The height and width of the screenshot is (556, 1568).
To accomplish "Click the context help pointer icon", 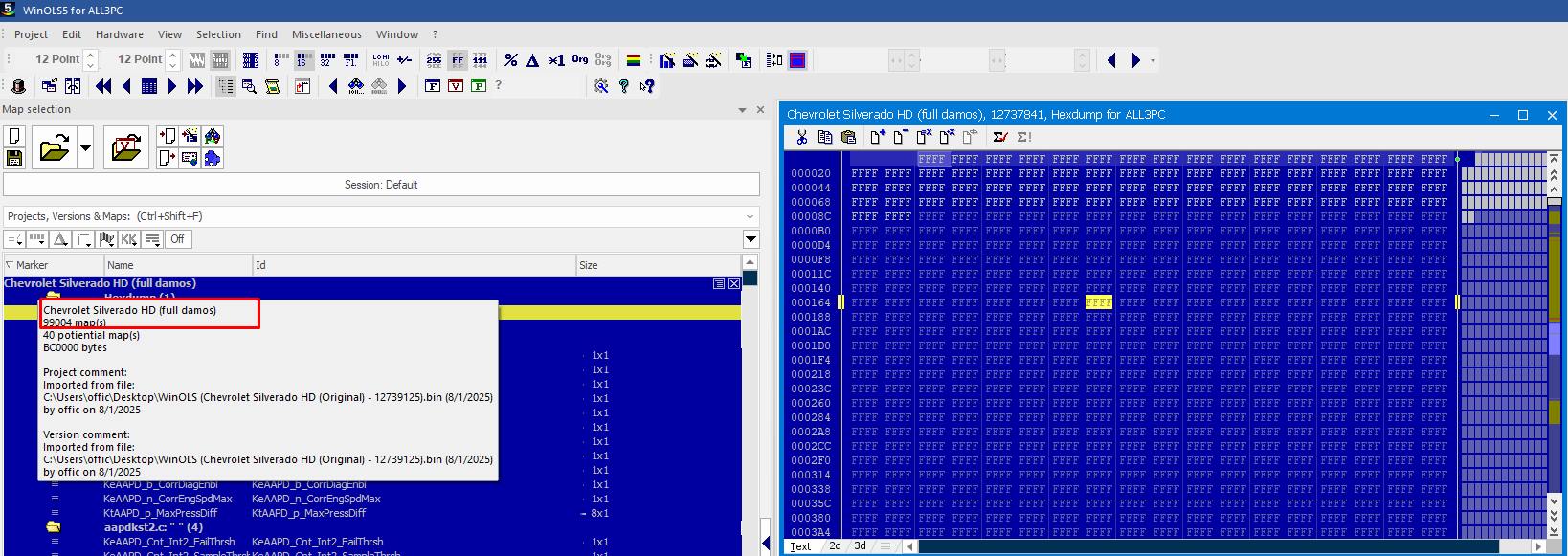I will (x=647, y=86).
